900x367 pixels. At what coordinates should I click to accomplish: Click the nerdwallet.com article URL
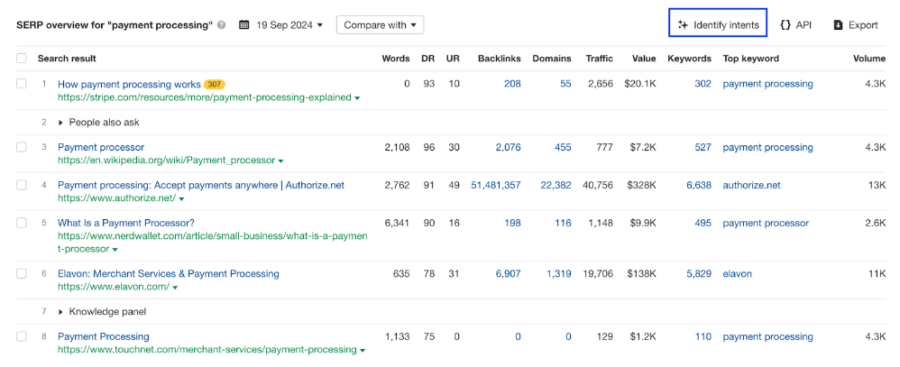click(x=212, y=242)
